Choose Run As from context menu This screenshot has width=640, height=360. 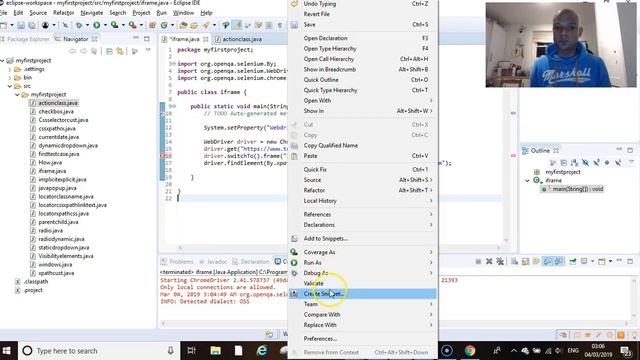click(x=362, y=262)
